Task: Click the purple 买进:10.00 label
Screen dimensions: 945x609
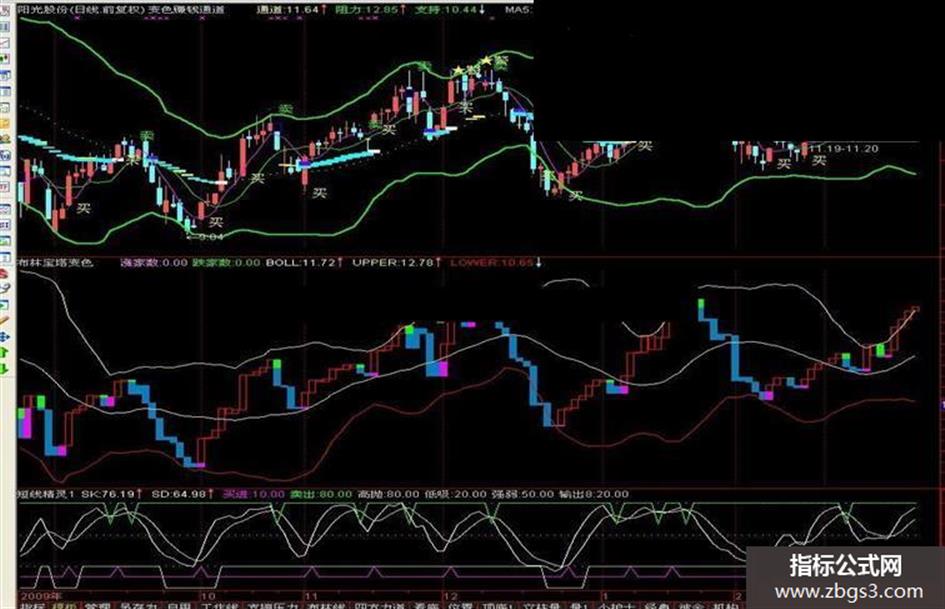Action: point(254,494)
